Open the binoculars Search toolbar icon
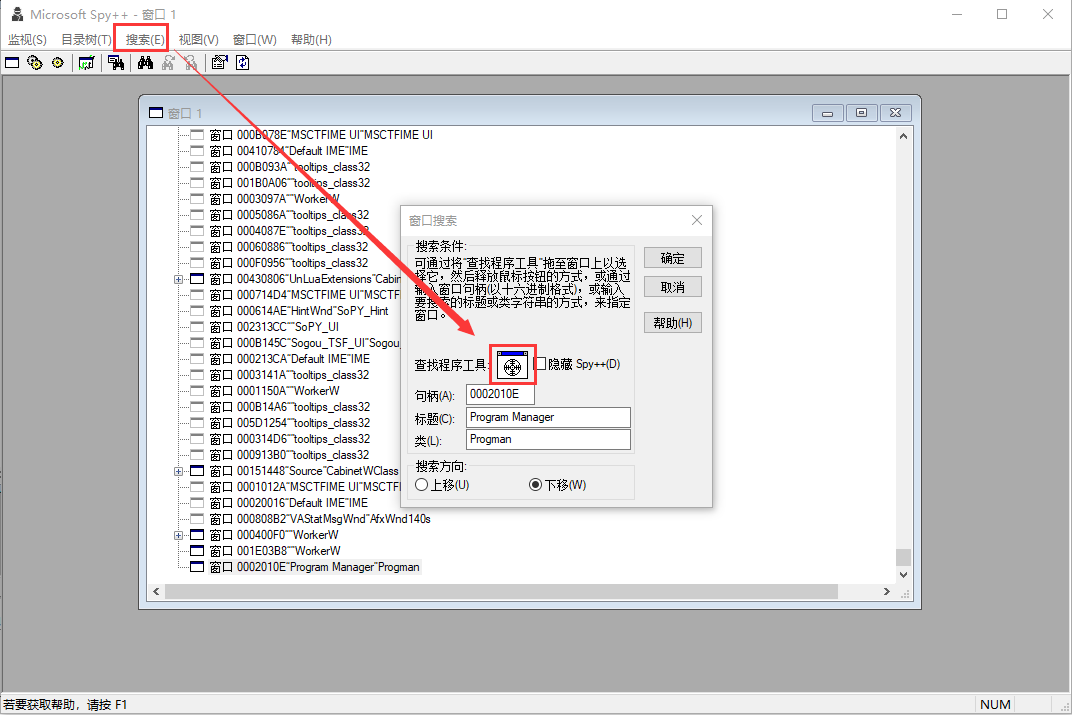This screenshot has width=1072, height=715. tap(146, 62)
